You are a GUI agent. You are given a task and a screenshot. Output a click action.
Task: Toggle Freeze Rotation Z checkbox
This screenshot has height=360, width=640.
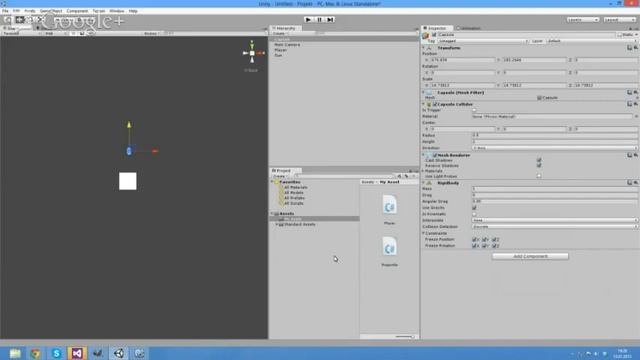[494, 246]
